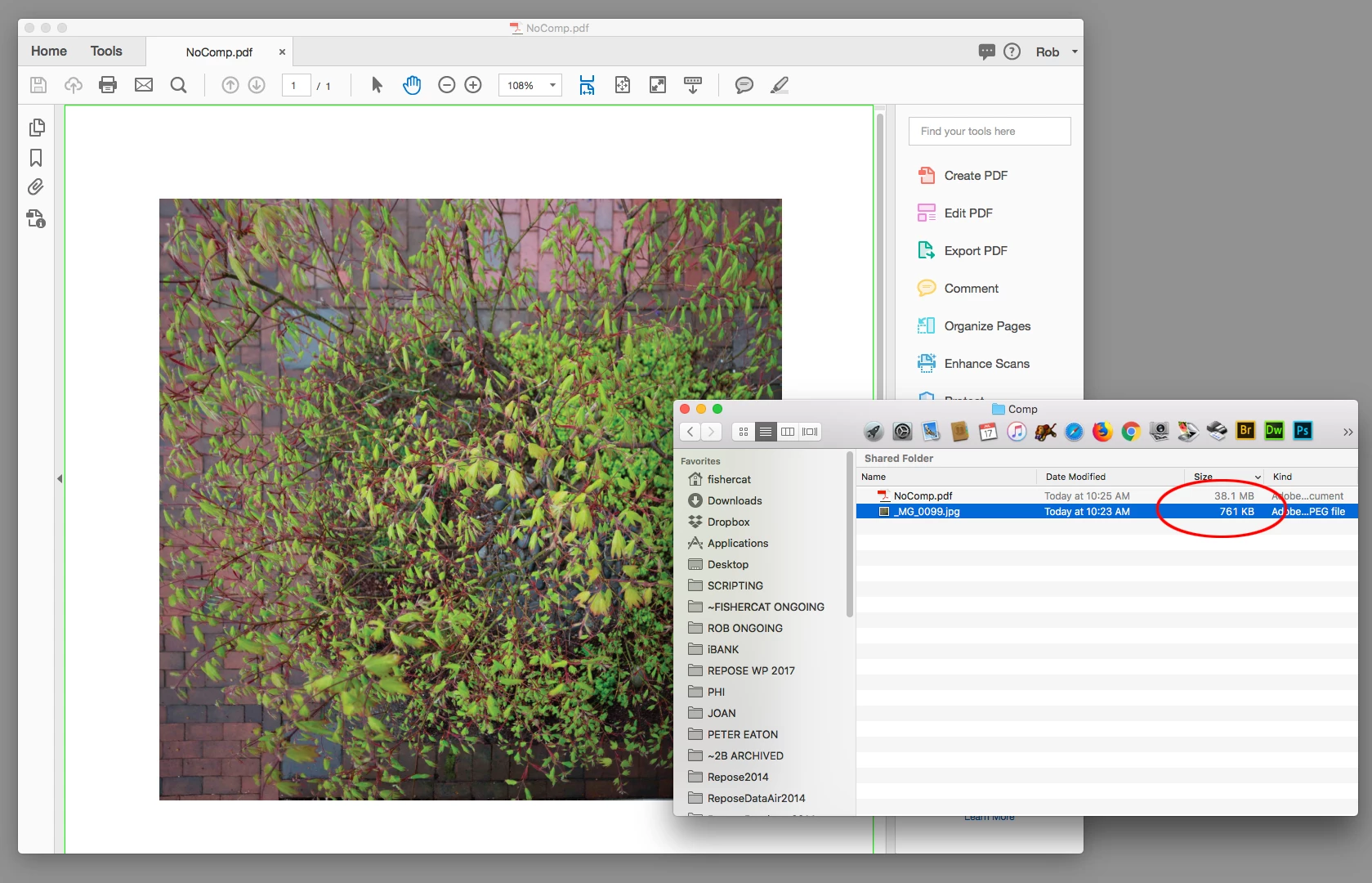Send the PDF by email via envelope icon
This screenshot has width=1372, height=883.
144,85
